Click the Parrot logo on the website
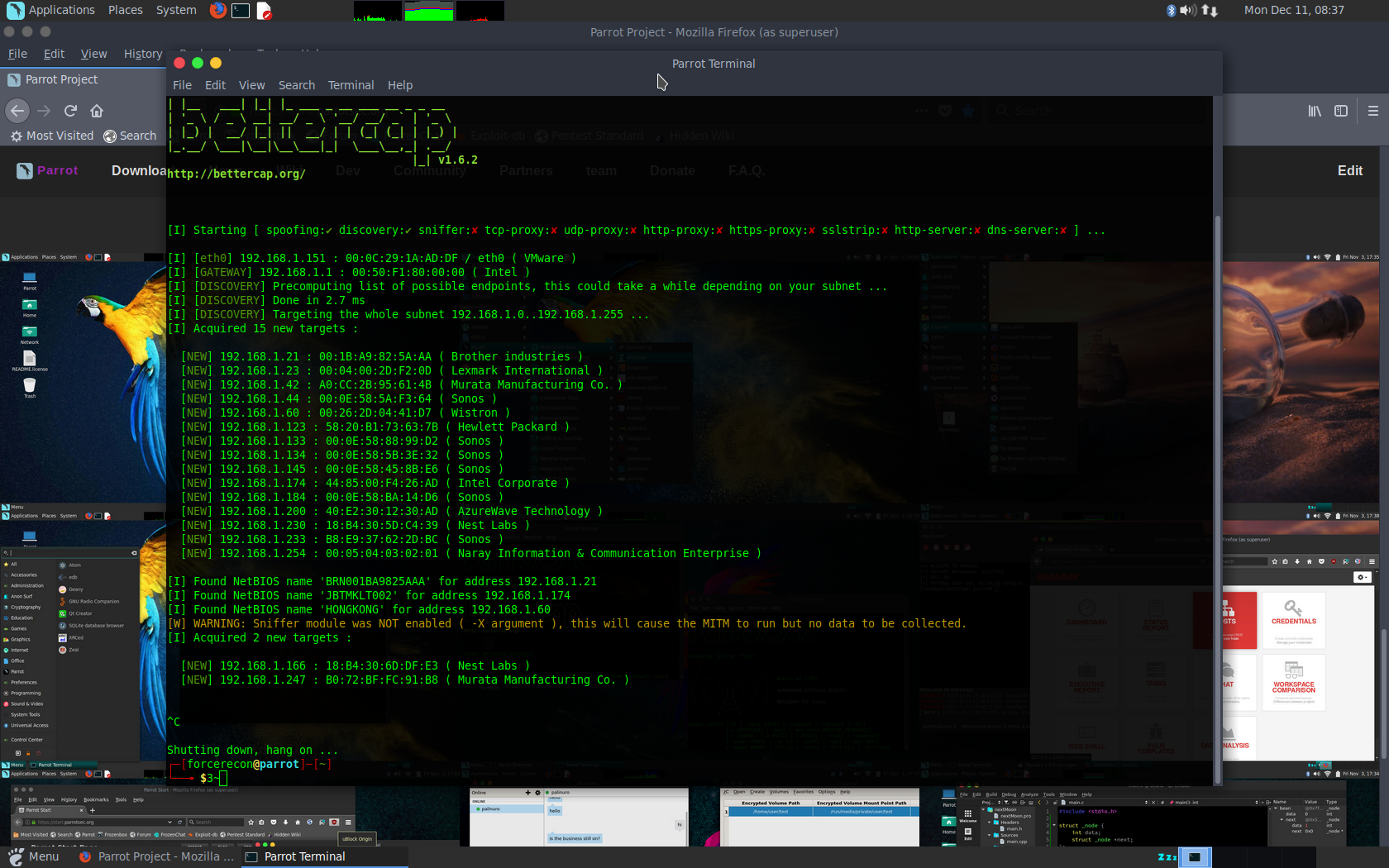This screenshot has width=1389, height=868. [x=47, y=170]
